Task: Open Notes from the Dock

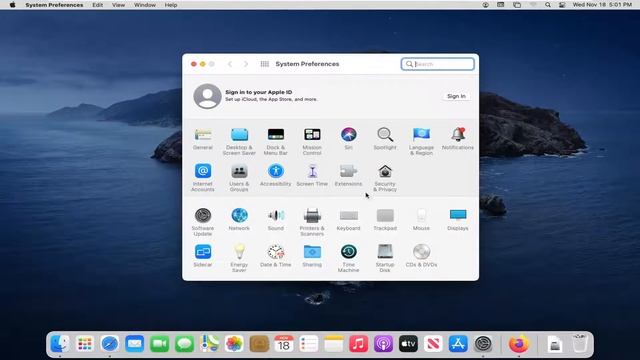Action: [x=333, y=344]
